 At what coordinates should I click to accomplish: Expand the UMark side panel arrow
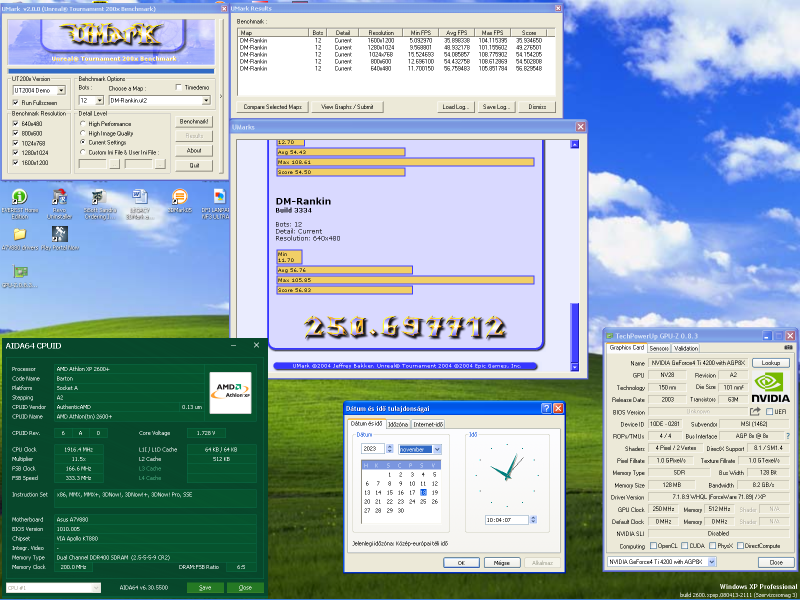221,96
